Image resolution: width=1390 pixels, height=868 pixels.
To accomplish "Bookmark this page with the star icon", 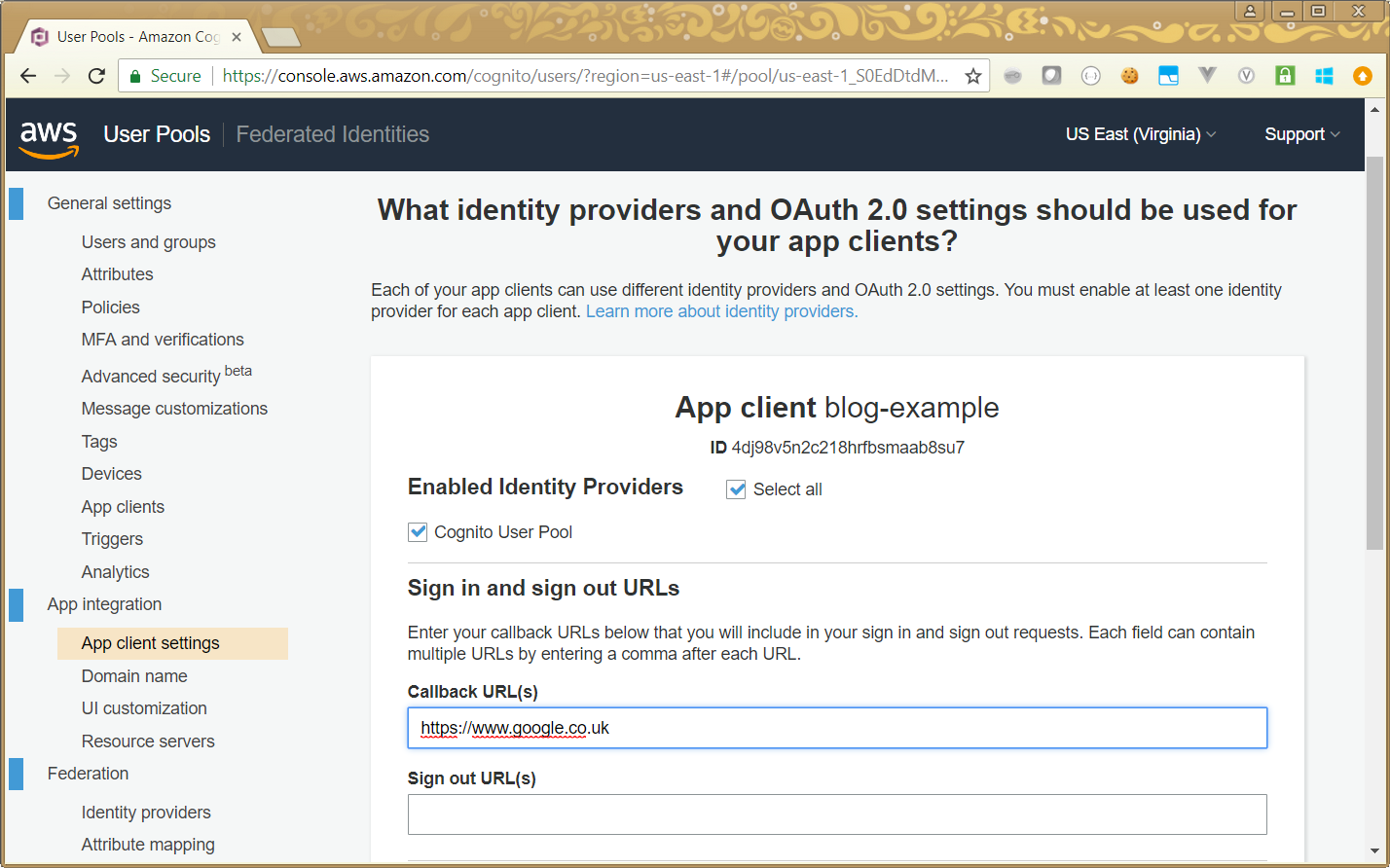I will [x=972, y=76].
